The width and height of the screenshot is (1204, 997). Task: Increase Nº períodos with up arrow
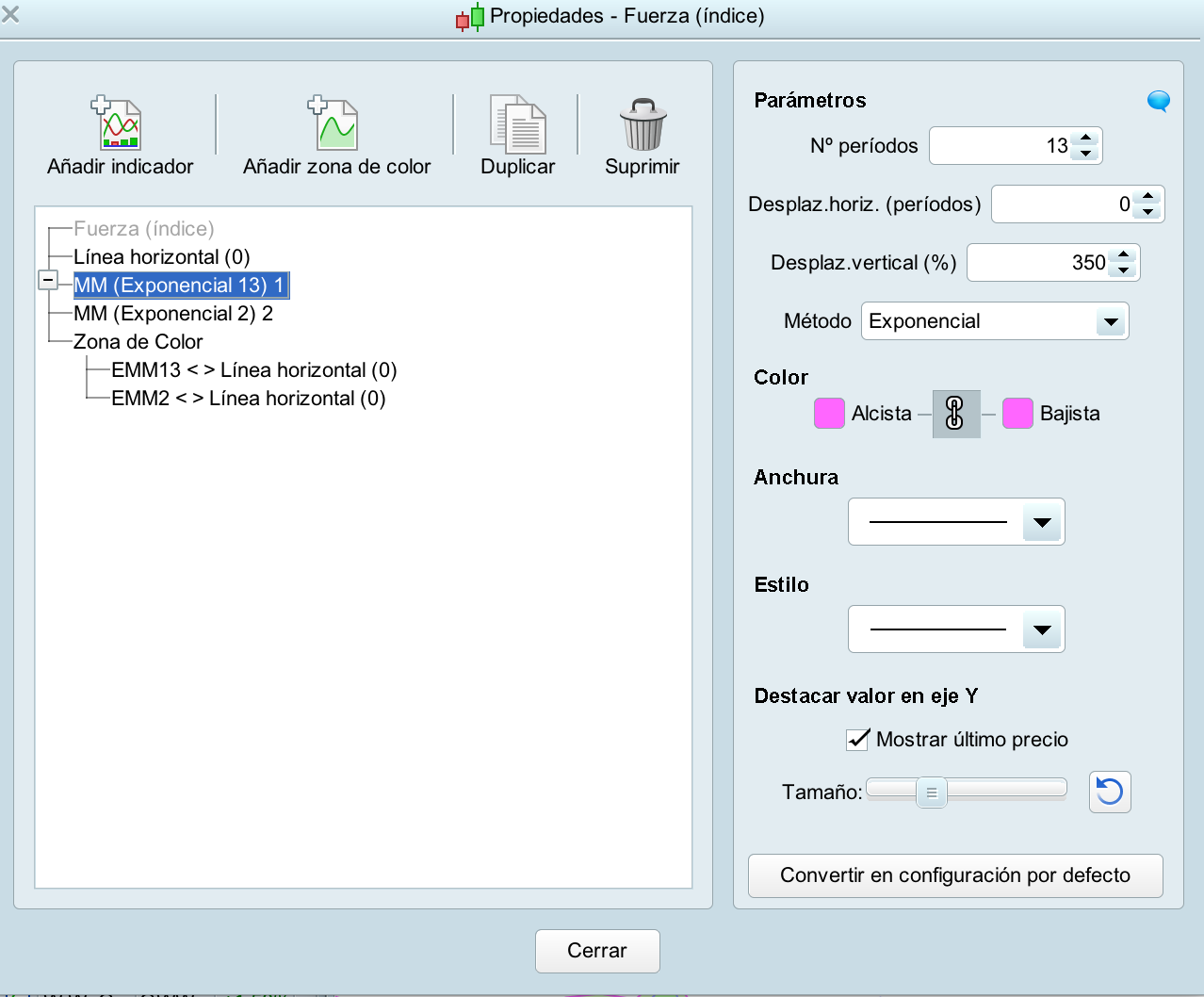(x=1086, y=139)
